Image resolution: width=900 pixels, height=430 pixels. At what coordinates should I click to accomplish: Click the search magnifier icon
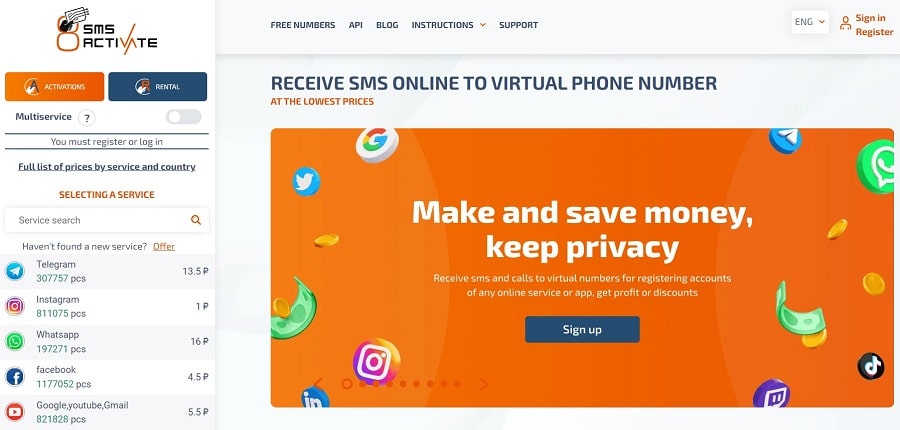[196, 220]
